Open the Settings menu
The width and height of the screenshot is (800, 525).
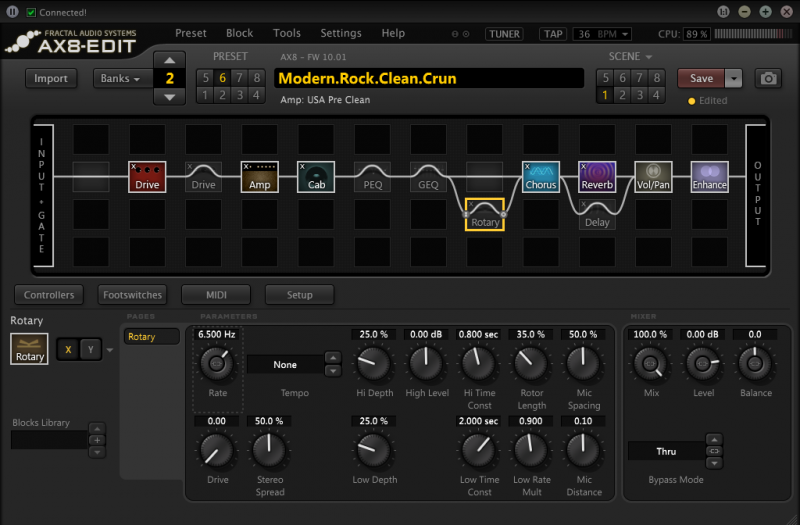[341, 33]
